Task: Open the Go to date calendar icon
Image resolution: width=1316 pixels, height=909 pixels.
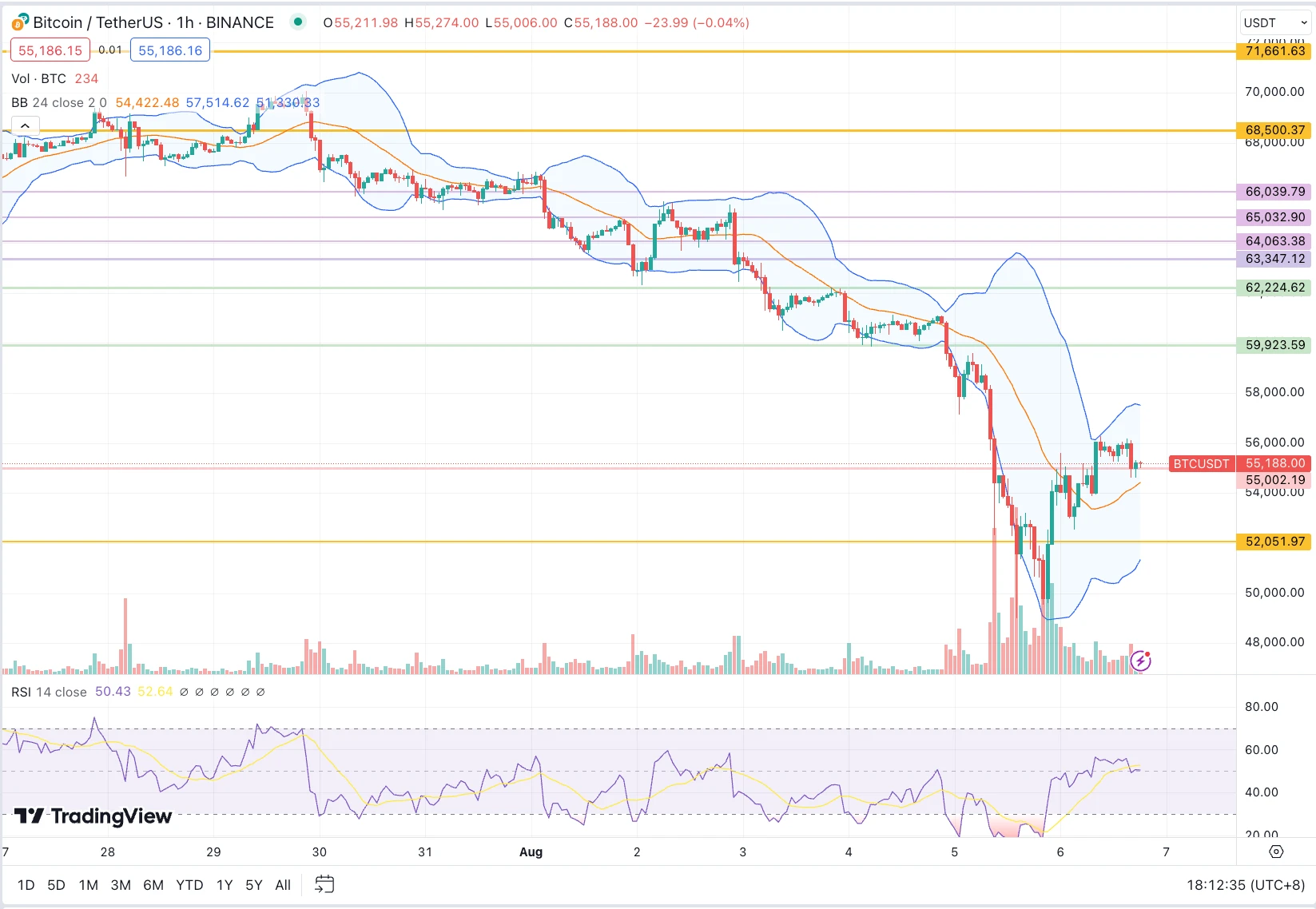Action: pos(324,884)
